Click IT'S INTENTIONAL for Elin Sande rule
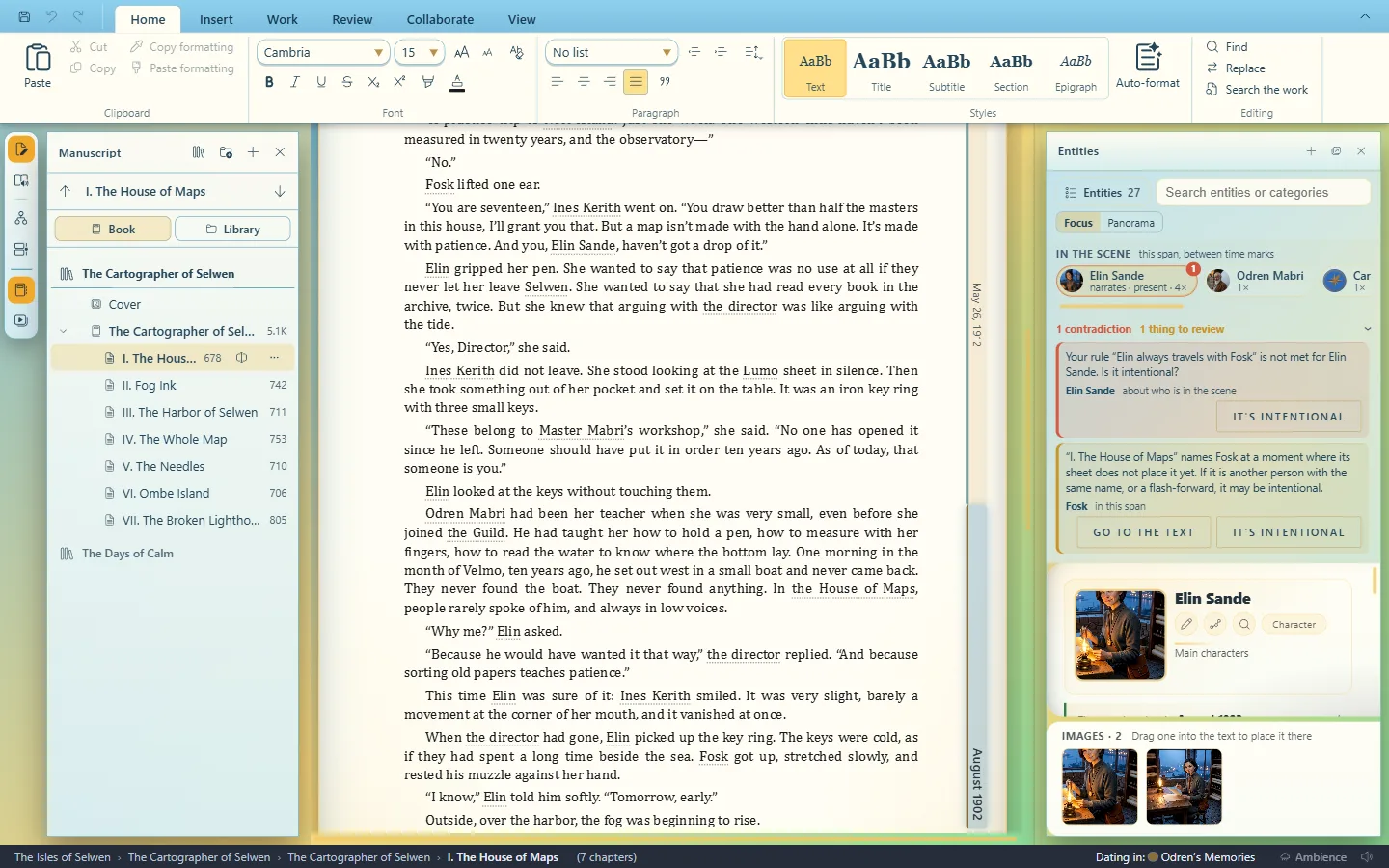The height and width of the screenshot is (868, 1389). [1288, 417]
